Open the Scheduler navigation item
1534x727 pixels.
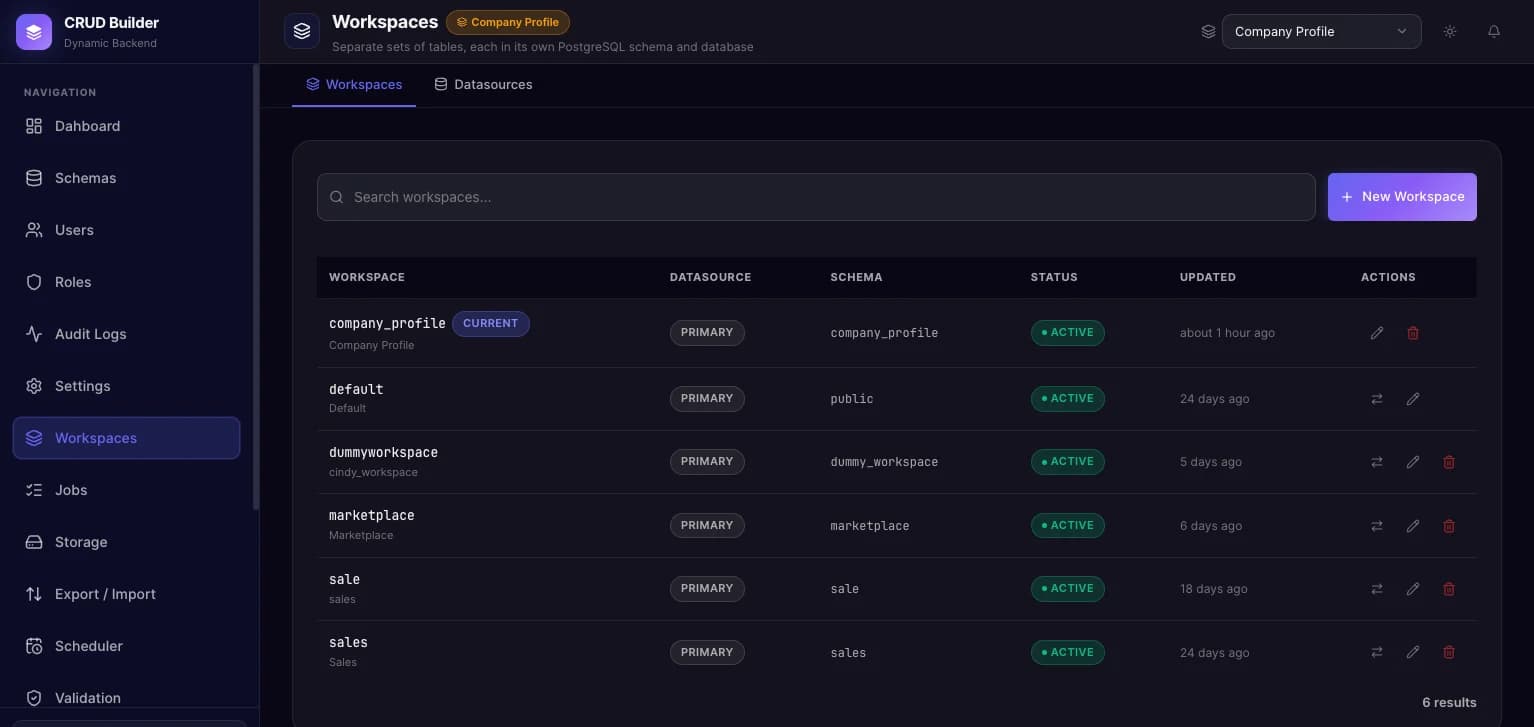coord(126,646)
